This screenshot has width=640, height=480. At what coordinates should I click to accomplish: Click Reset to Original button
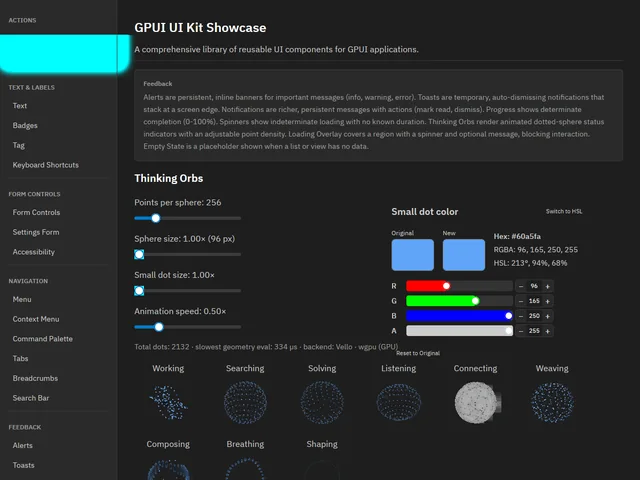(418, 353)
